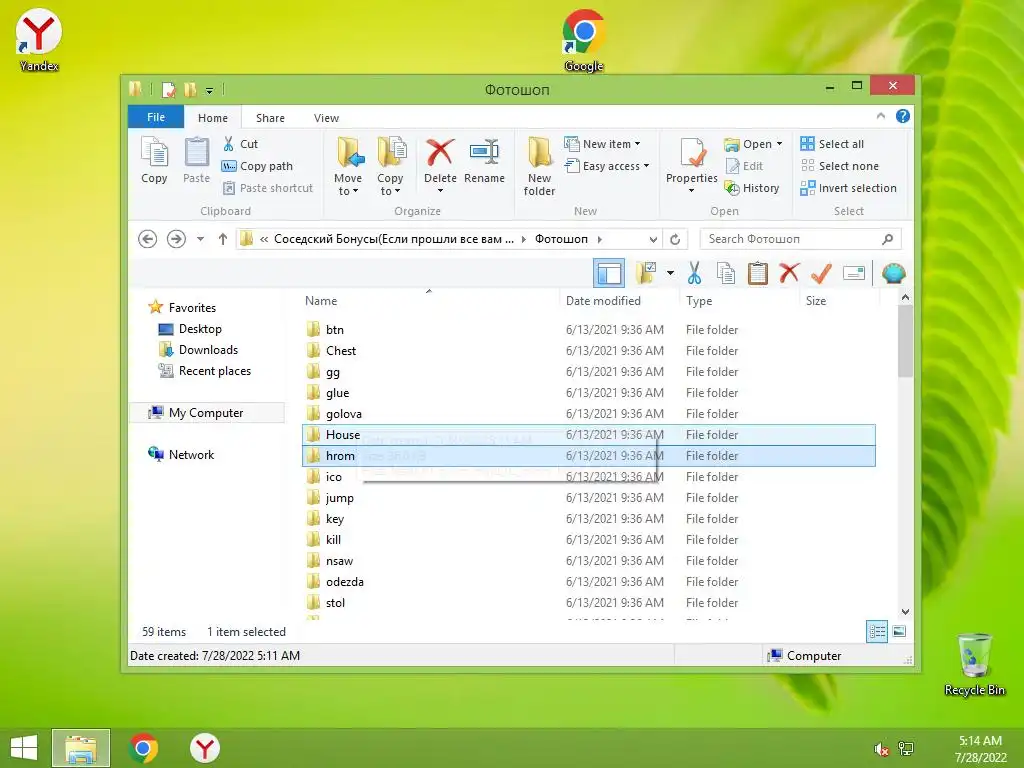
Task: Expand the address bar history dropdown
Action: 652,239
